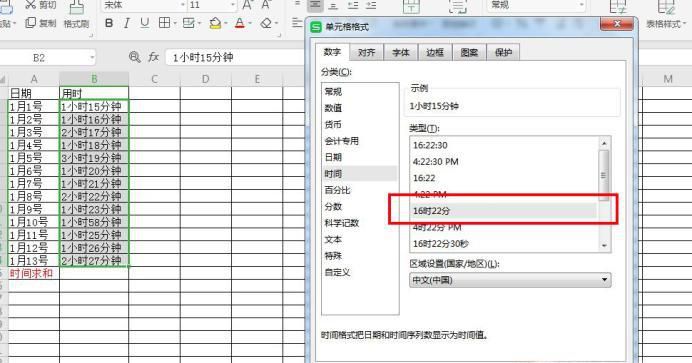Viewport: 692px width, 363px height.
Task: Click the cell borders icon
Action: pos(164,23)
